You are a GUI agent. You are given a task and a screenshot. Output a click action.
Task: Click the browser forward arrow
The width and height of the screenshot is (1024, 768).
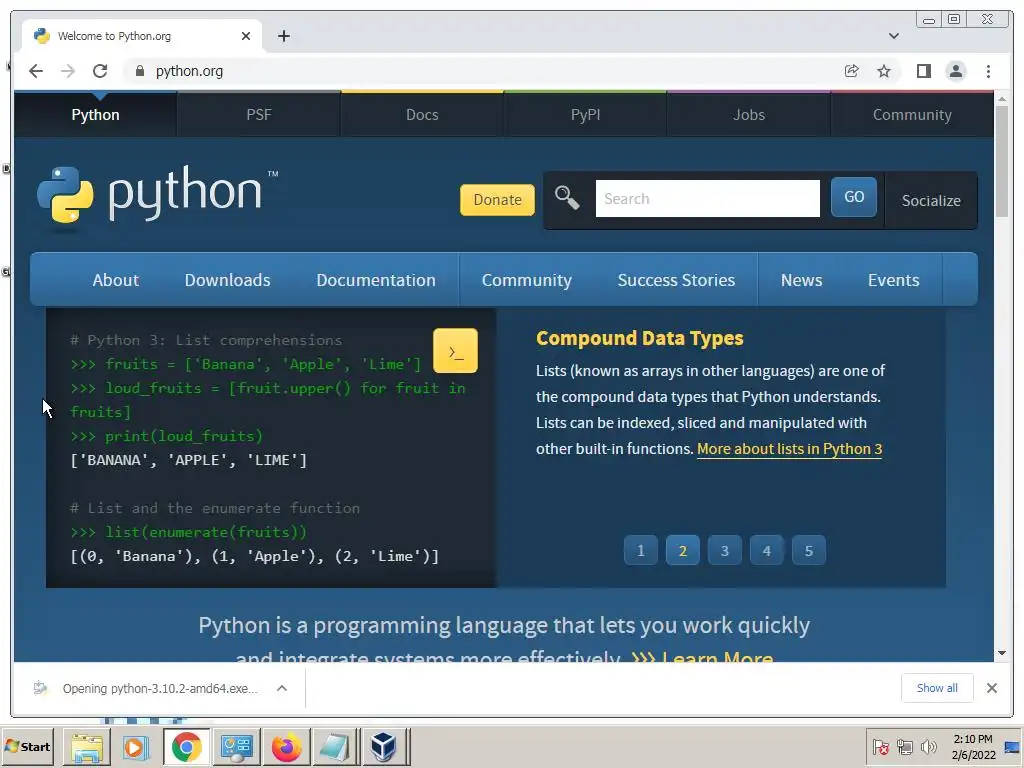click(68, 71)
